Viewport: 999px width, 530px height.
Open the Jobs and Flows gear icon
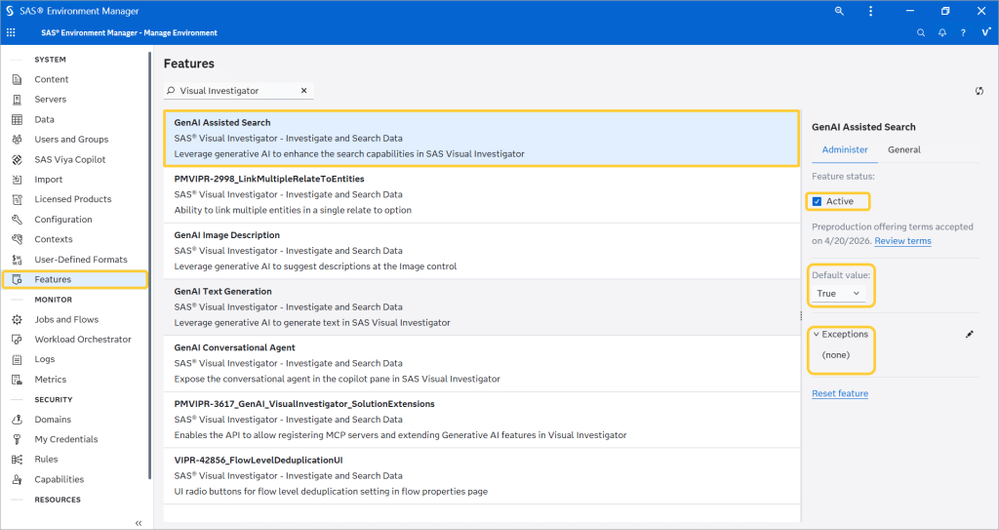click(x=17, y=320)
